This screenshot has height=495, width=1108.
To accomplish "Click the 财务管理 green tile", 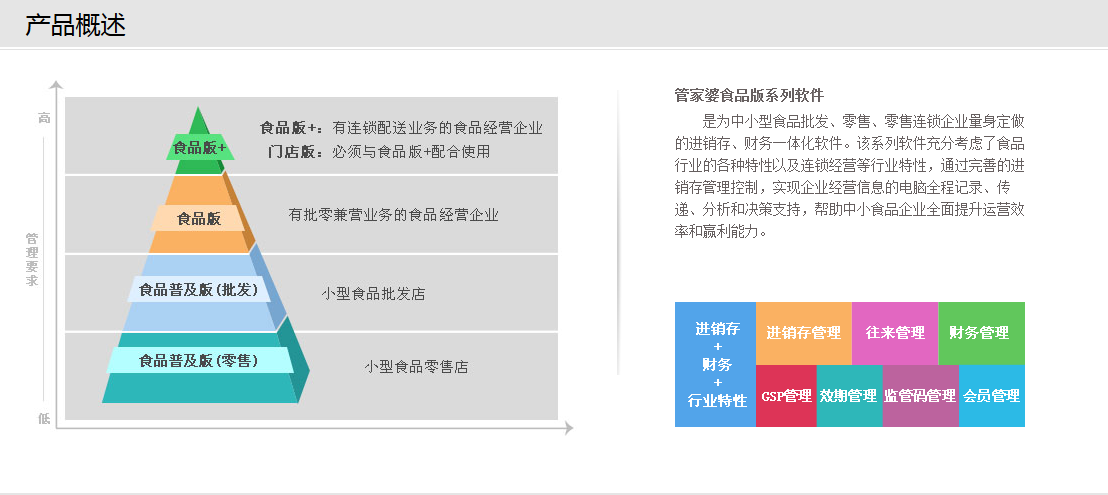I will click(981, 333).
